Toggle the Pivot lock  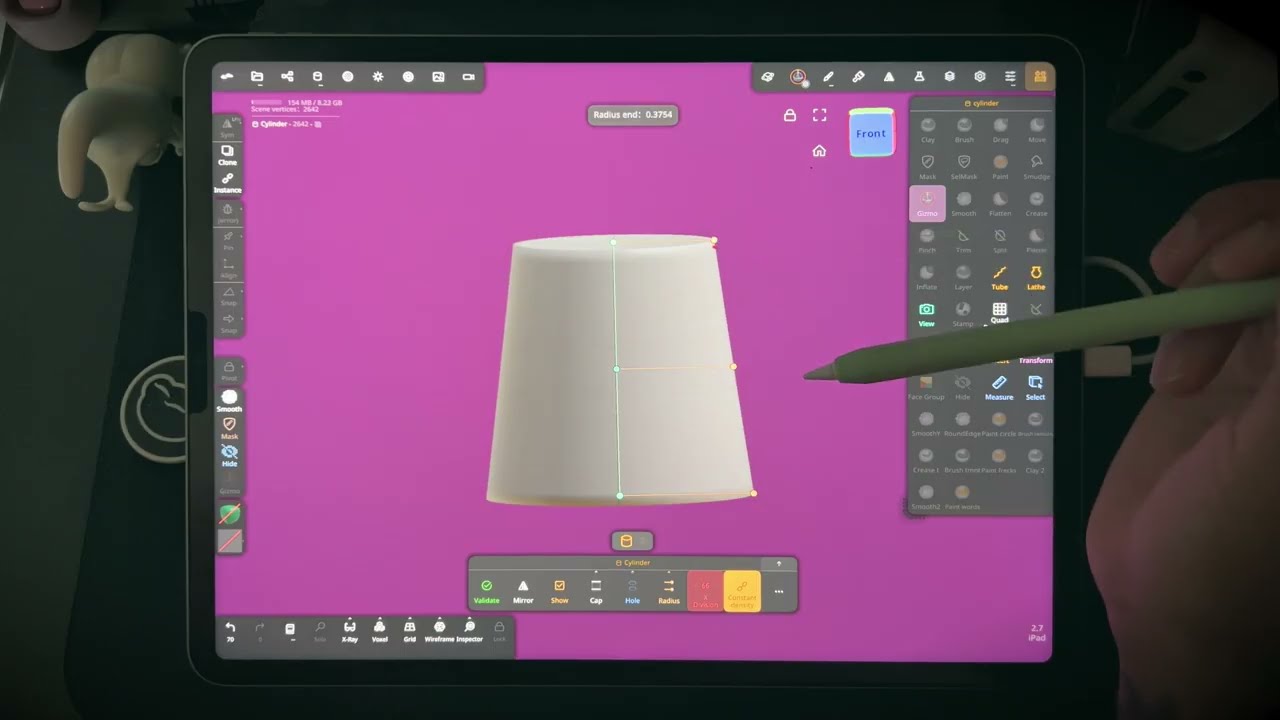click(229, 371)
